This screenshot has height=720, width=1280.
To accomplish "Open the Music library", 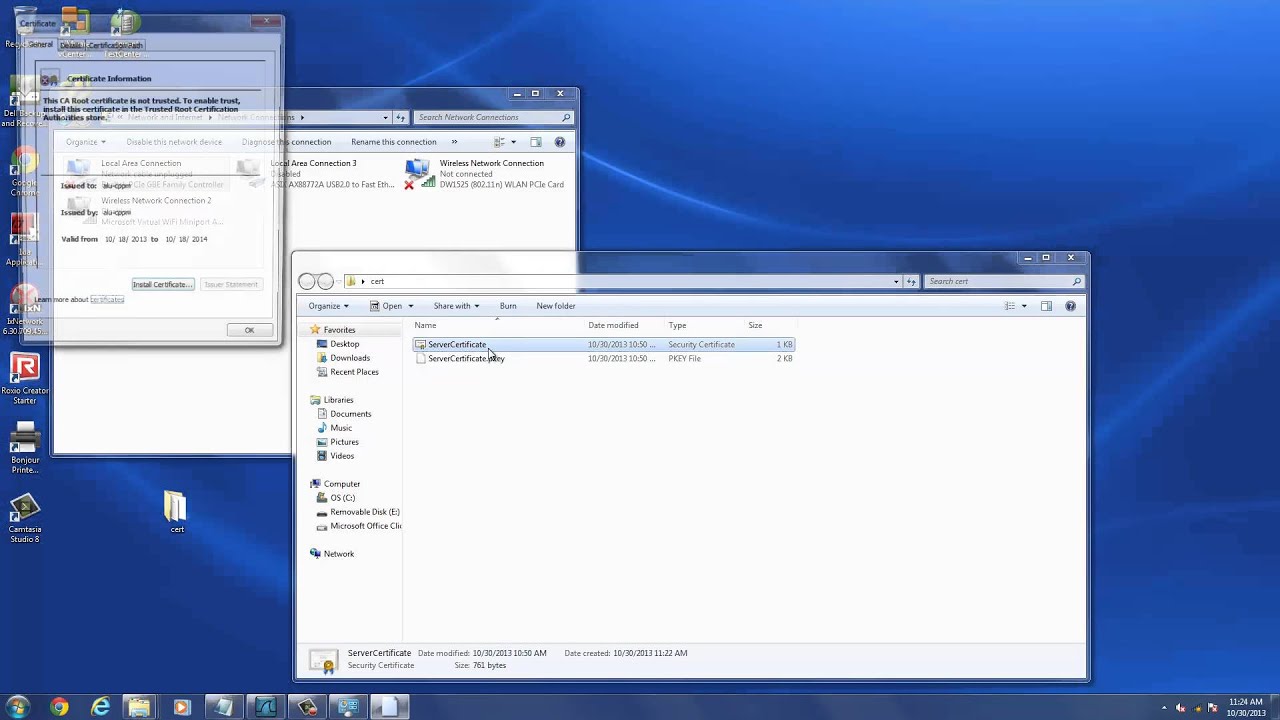I will pyautogui.click(x=341, y=428).
